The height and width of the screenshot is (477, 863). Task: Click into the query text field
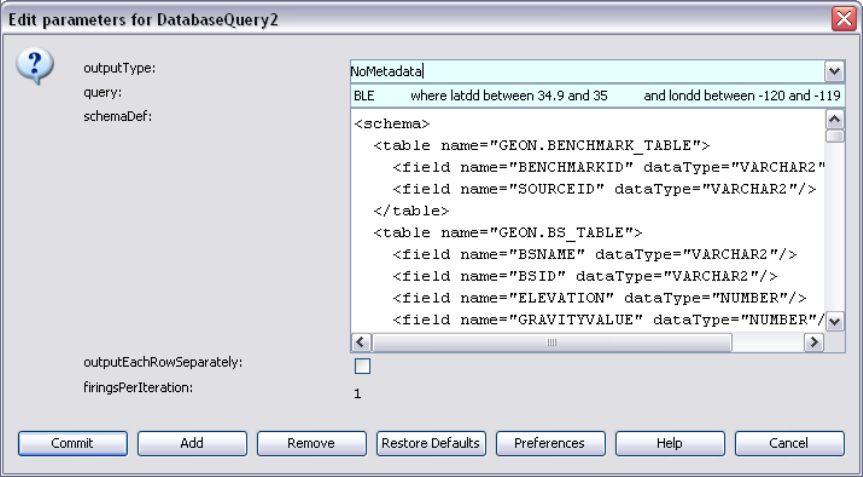[x=597, y=96]
